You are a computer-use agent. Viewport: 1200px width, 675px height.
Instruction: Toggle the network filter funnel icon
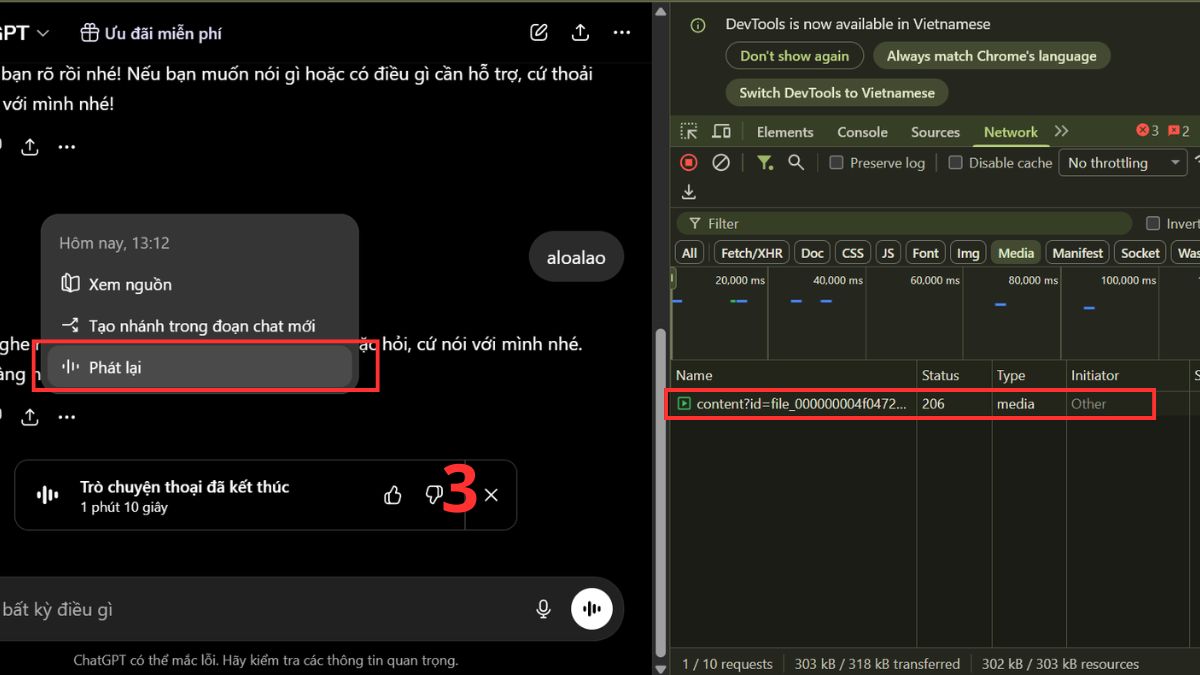pyautogui.click(x=765, y=162)
